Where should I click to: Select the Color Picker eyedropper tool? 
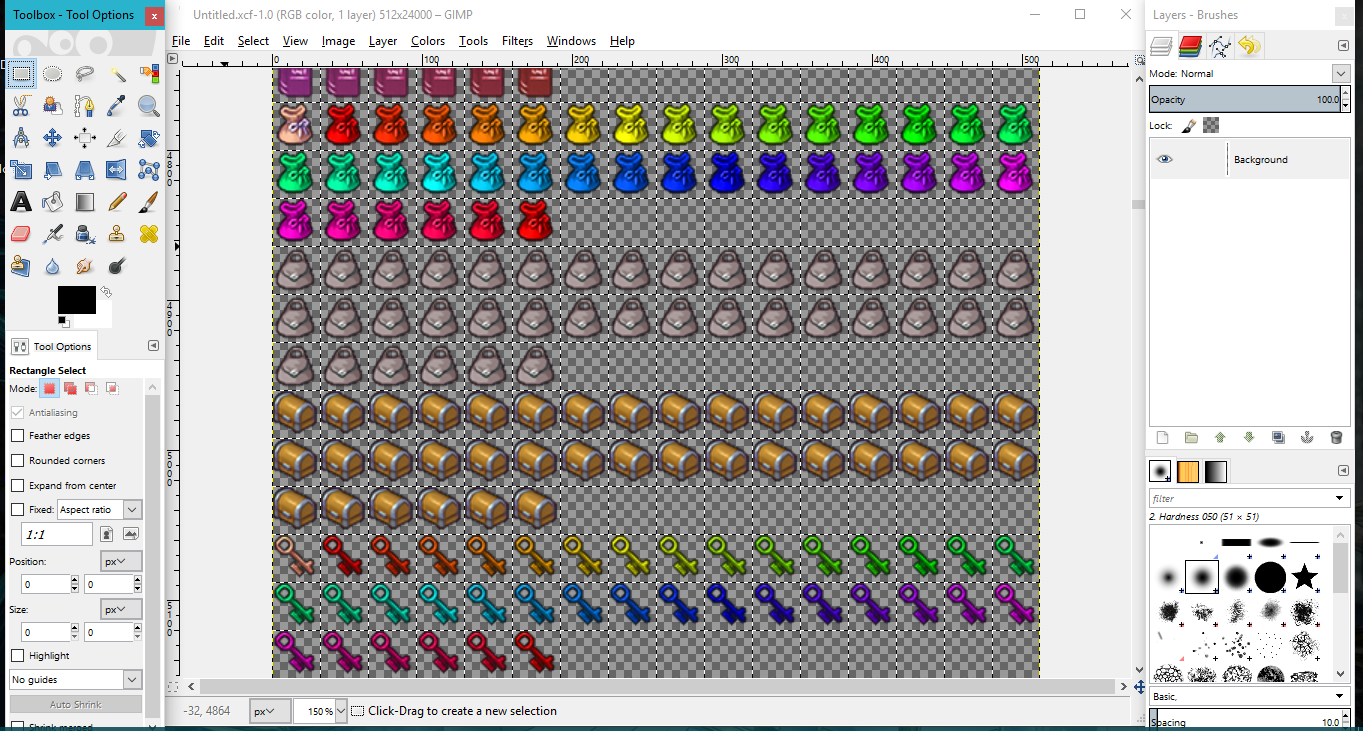(117, 105)
